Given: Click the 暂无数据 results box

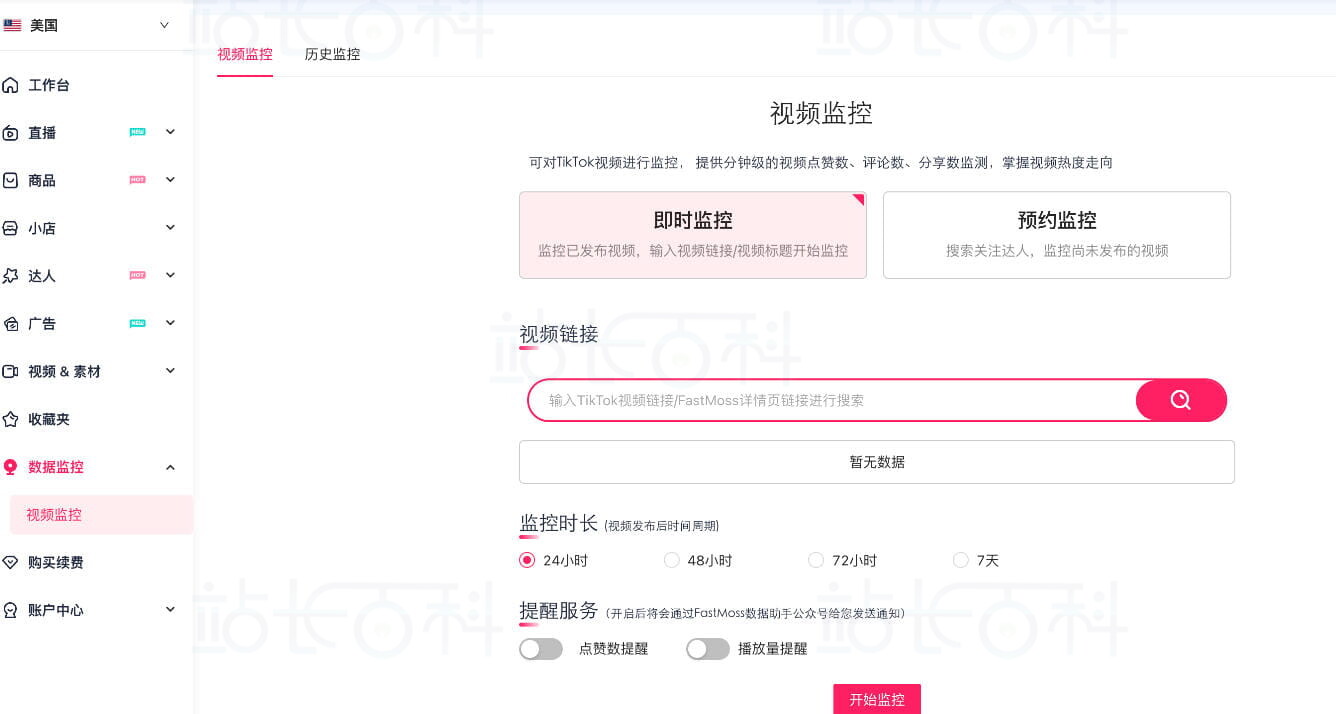Looking at the screenshot, I should coord(877,462).
